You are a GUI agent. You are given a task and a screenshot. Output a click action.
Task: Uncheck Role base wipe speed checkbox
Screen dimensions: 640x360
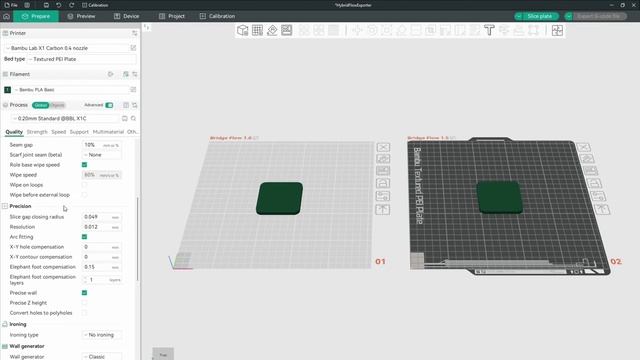click(84, 165)
